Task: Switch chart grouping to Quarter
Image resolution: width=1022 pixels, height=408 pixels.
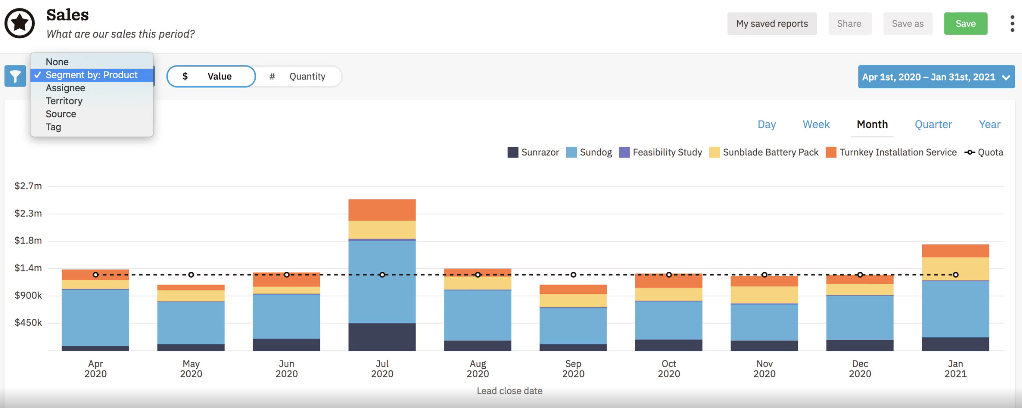Action: click(x=933, y=125)
